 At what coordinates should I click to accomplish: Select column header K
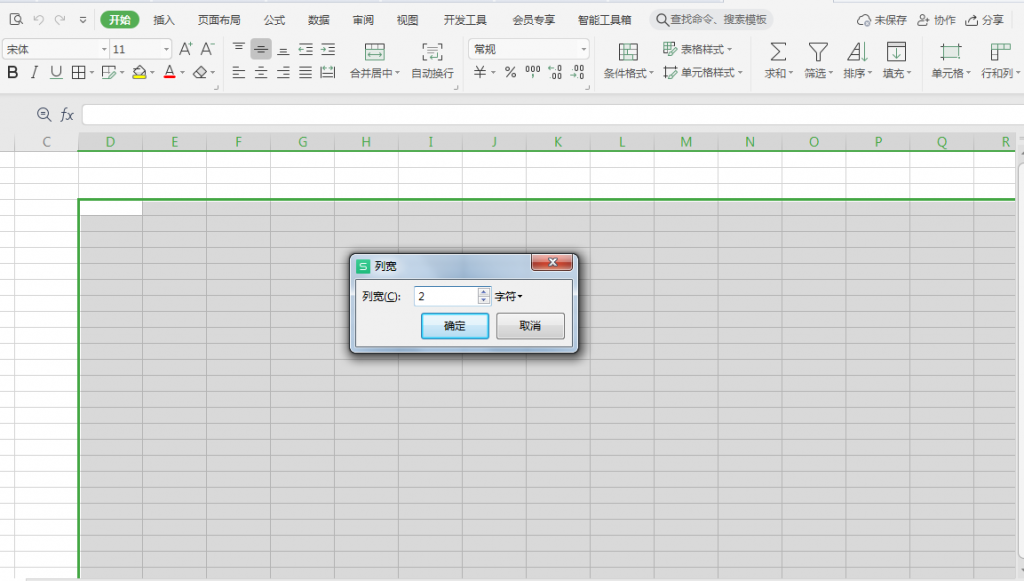558,142
